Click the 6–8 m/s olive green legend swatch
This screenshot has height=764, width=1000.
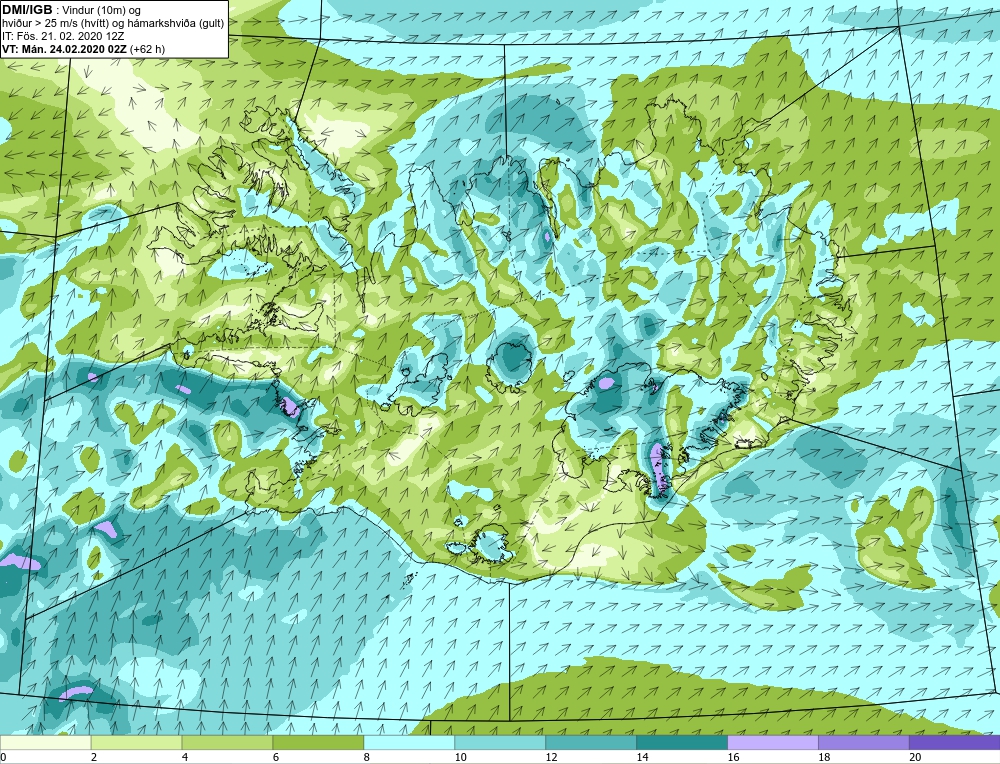[x=318, y=742]
